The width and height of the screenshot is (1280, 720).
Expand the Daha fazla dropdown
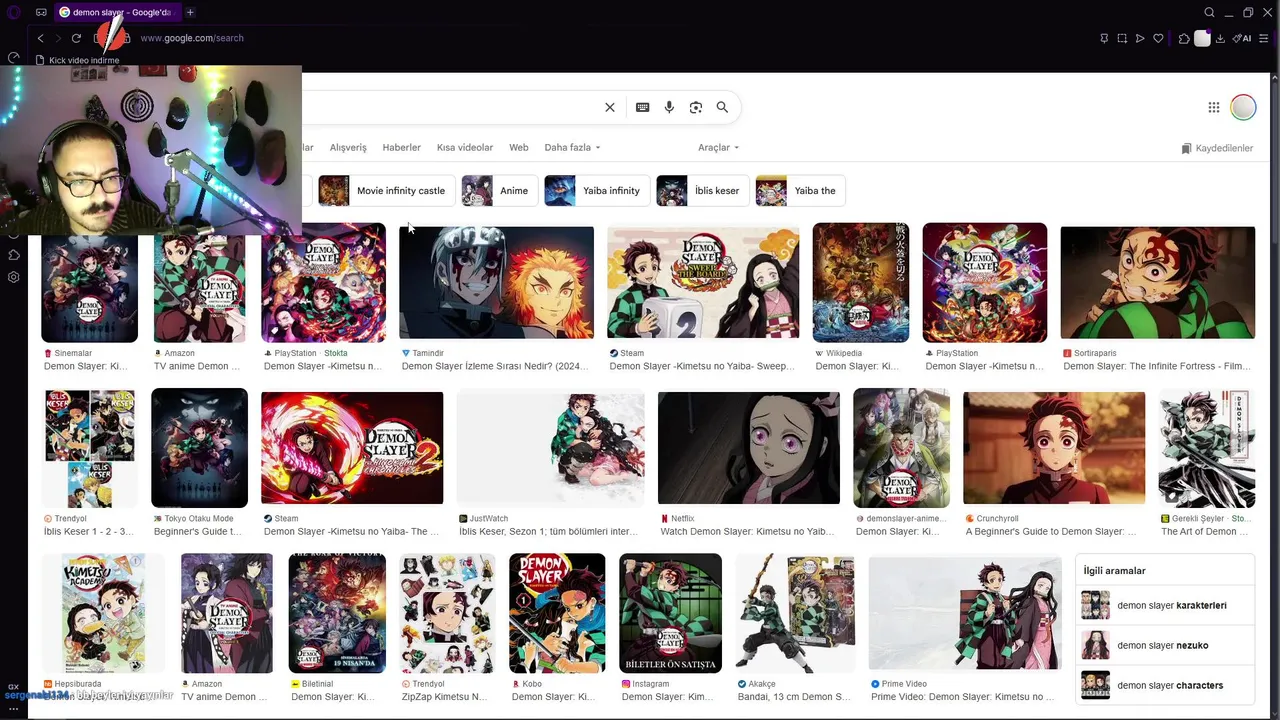572,147
